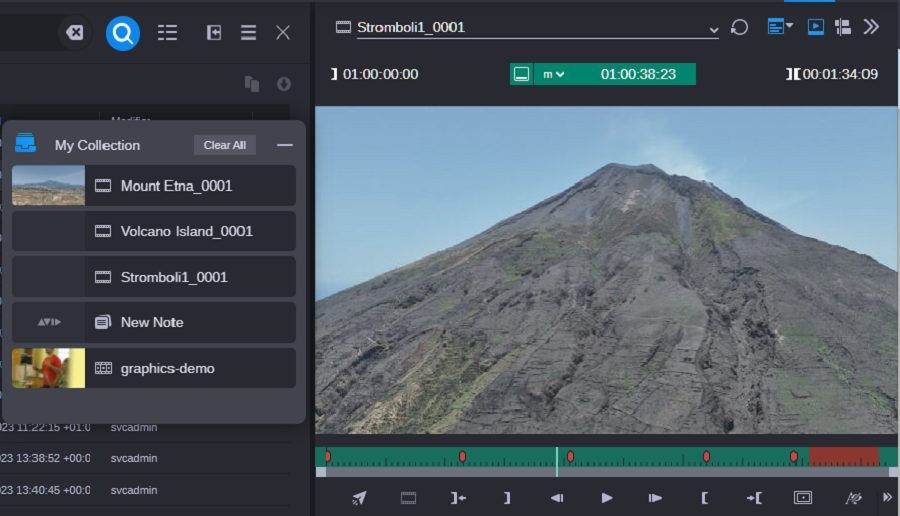
Task: Click the Clear All button
Action: [x=224, y=145]
